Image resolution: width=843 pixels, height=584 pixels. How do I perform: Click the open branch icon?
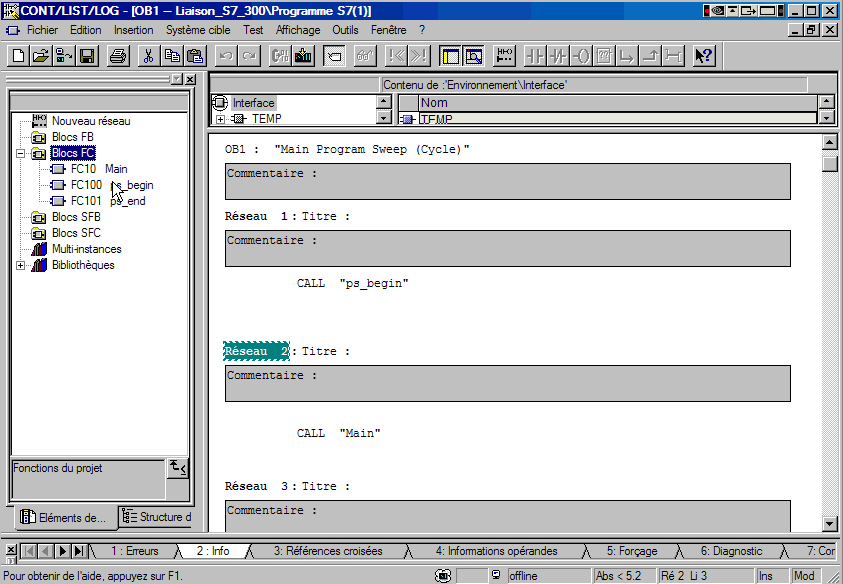[627, 56]
